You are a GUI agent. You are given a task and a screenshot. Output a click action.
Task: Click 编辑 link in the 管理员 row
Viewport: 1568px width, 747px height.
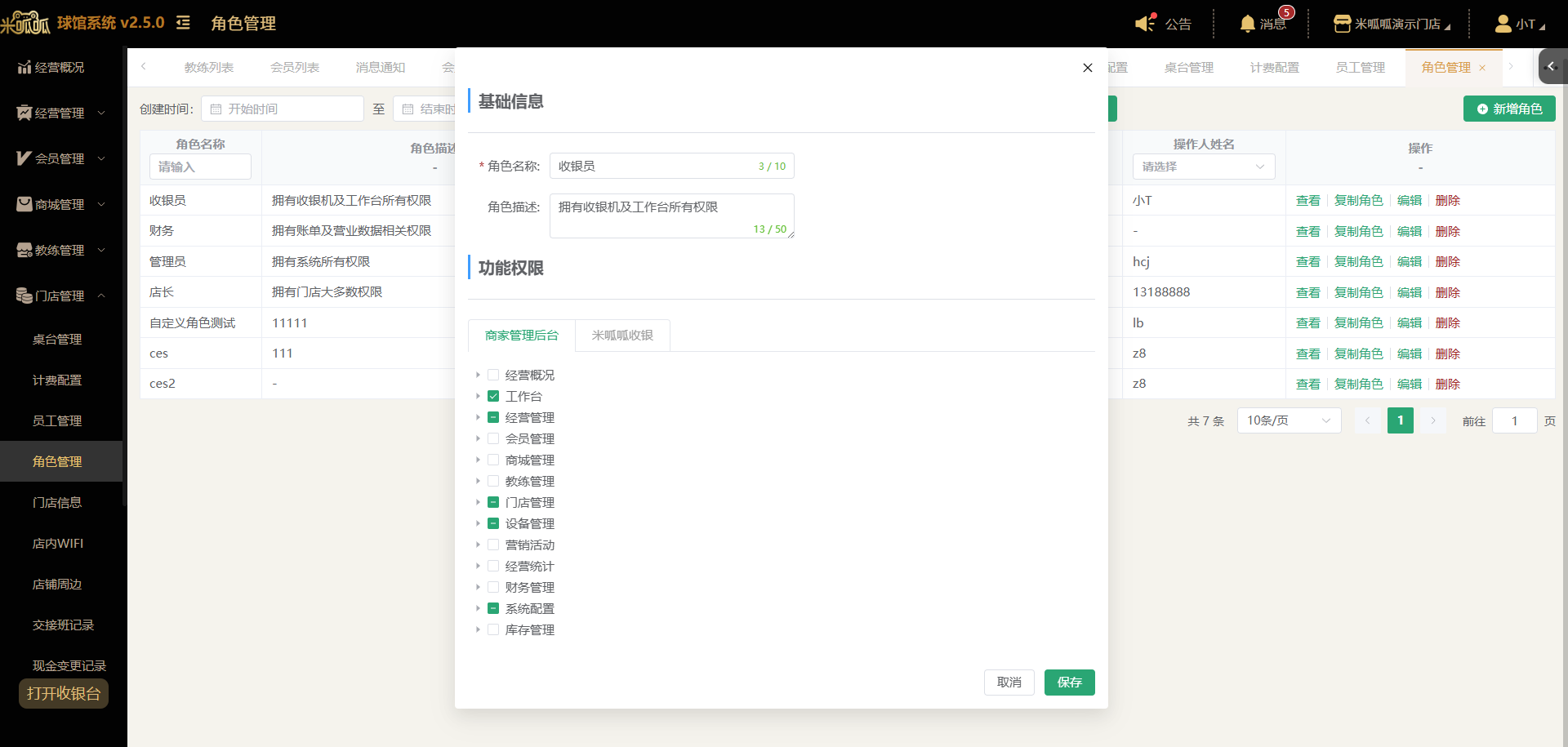pos(1410,262)
